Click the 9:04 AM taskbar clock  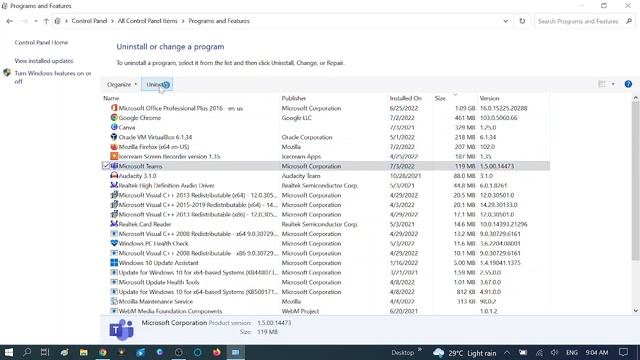click(x=596, y=352)
